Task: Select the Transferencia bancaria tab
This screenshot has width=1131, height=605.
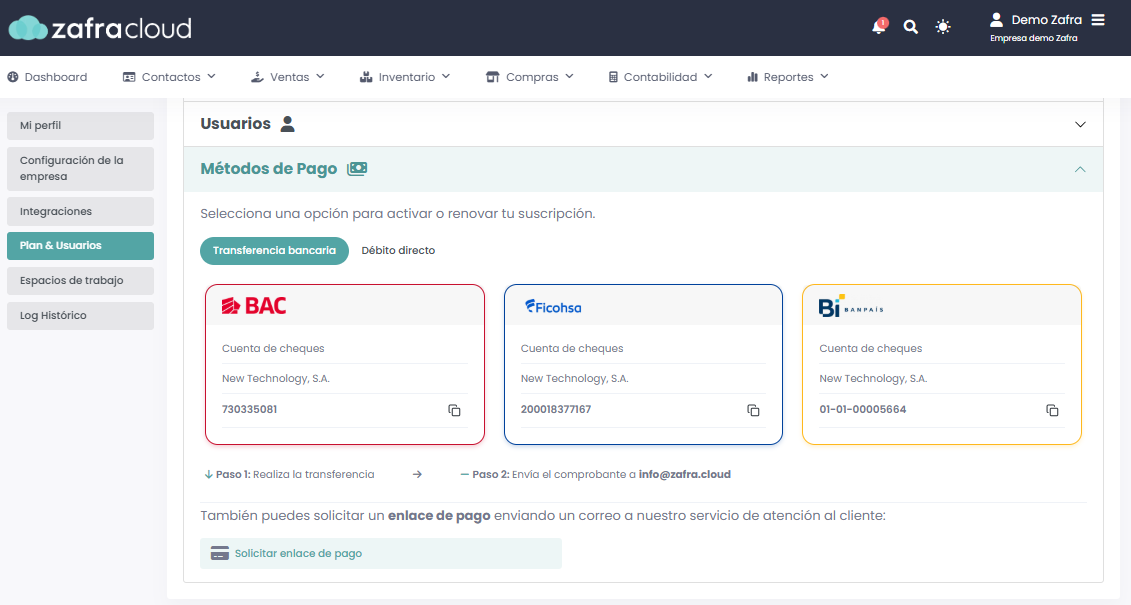Action: tap(274, 251)
